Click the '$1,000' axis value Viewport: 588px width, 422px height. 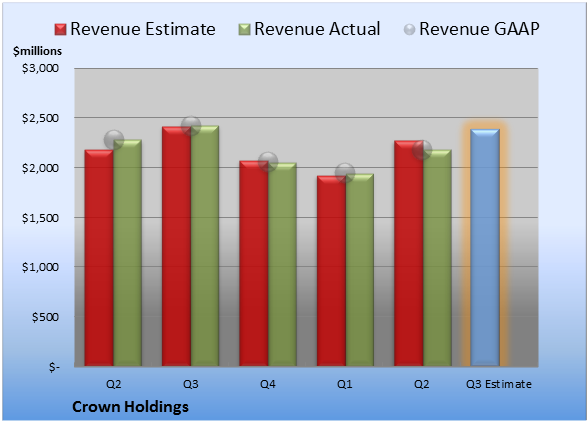coord(40,267)
